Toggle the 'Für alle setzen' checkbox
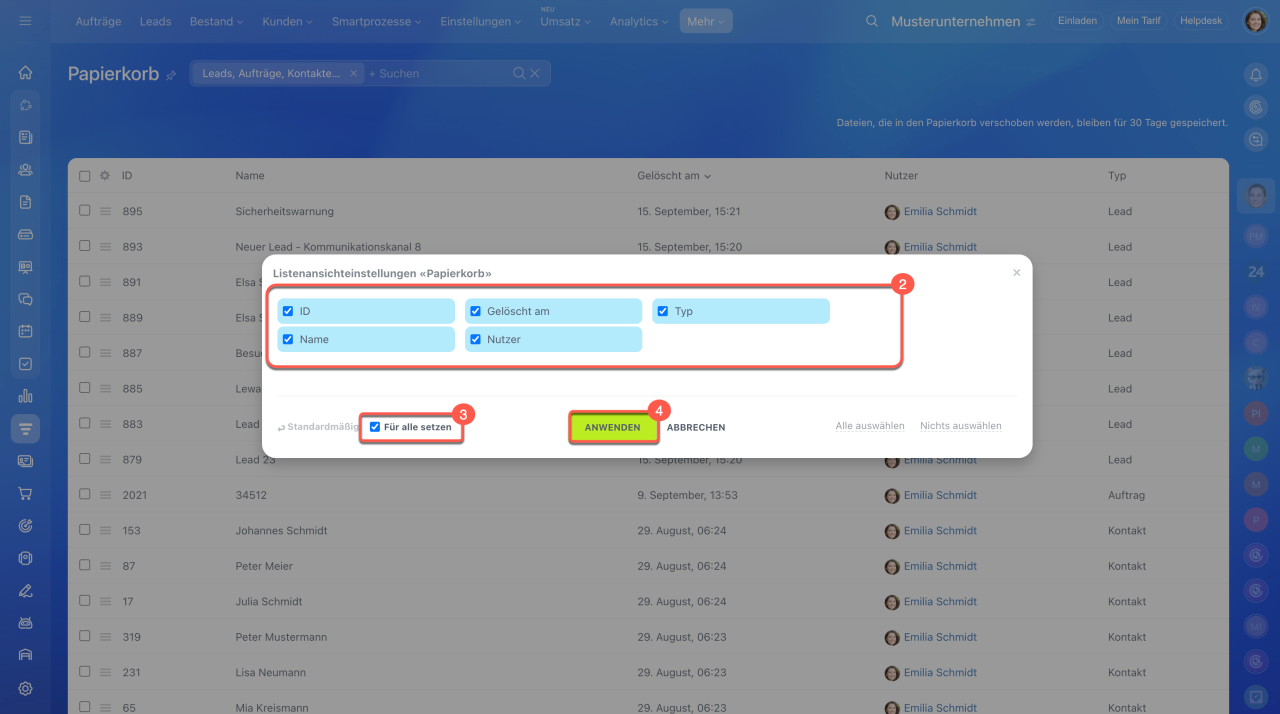The width and height of the screenshot is (1280, 714). coord(375,427)
